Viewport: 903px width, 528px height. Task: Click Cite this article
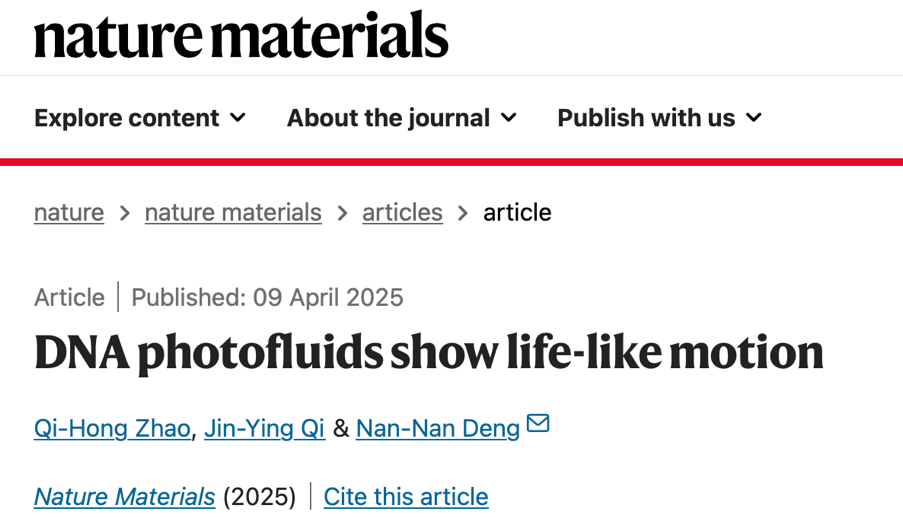[x=406, y=496]
